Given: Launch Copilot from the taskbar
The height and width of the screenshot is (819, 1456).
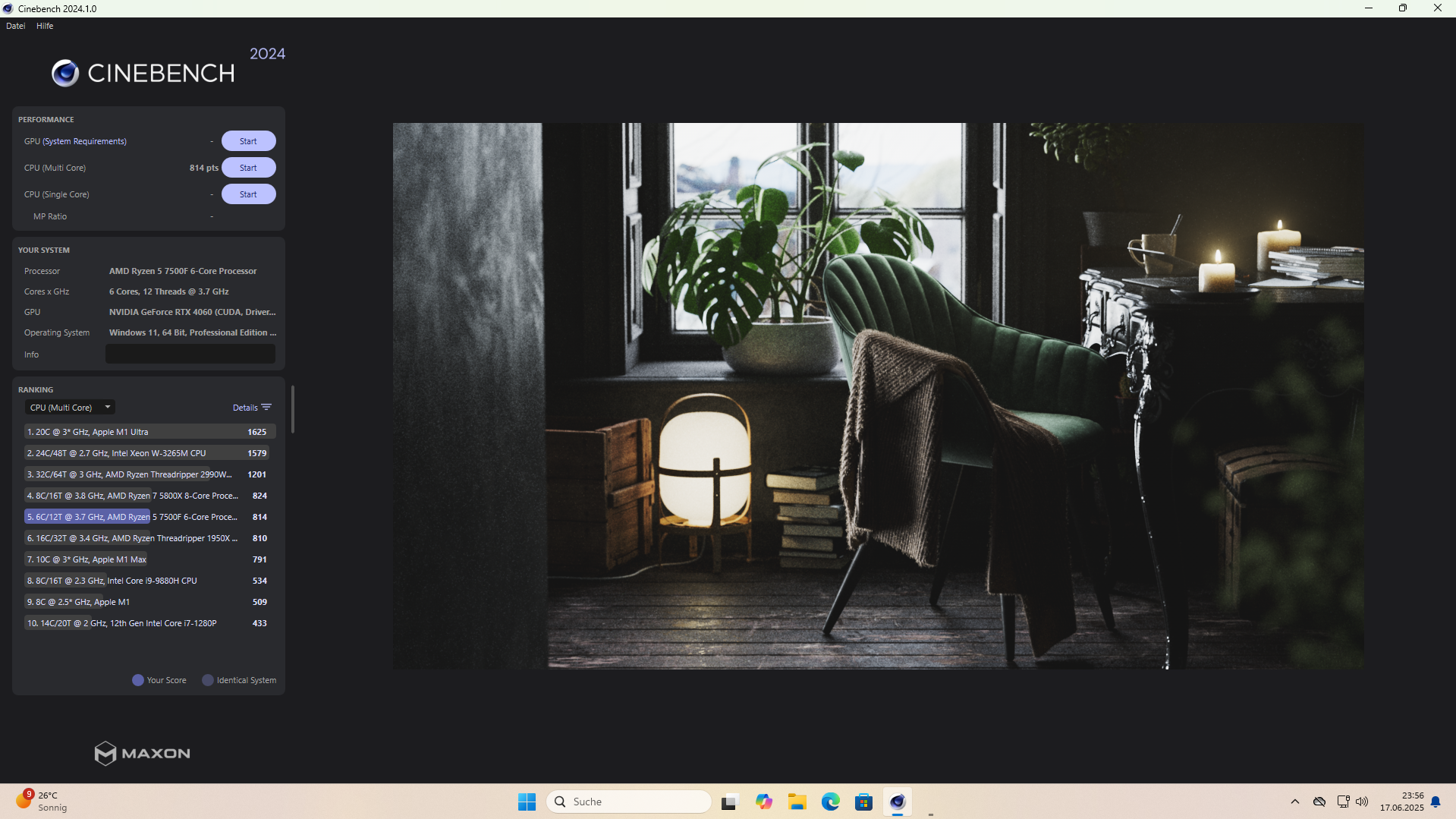Looking at the screenshot, I should click(x=764, y=801).
